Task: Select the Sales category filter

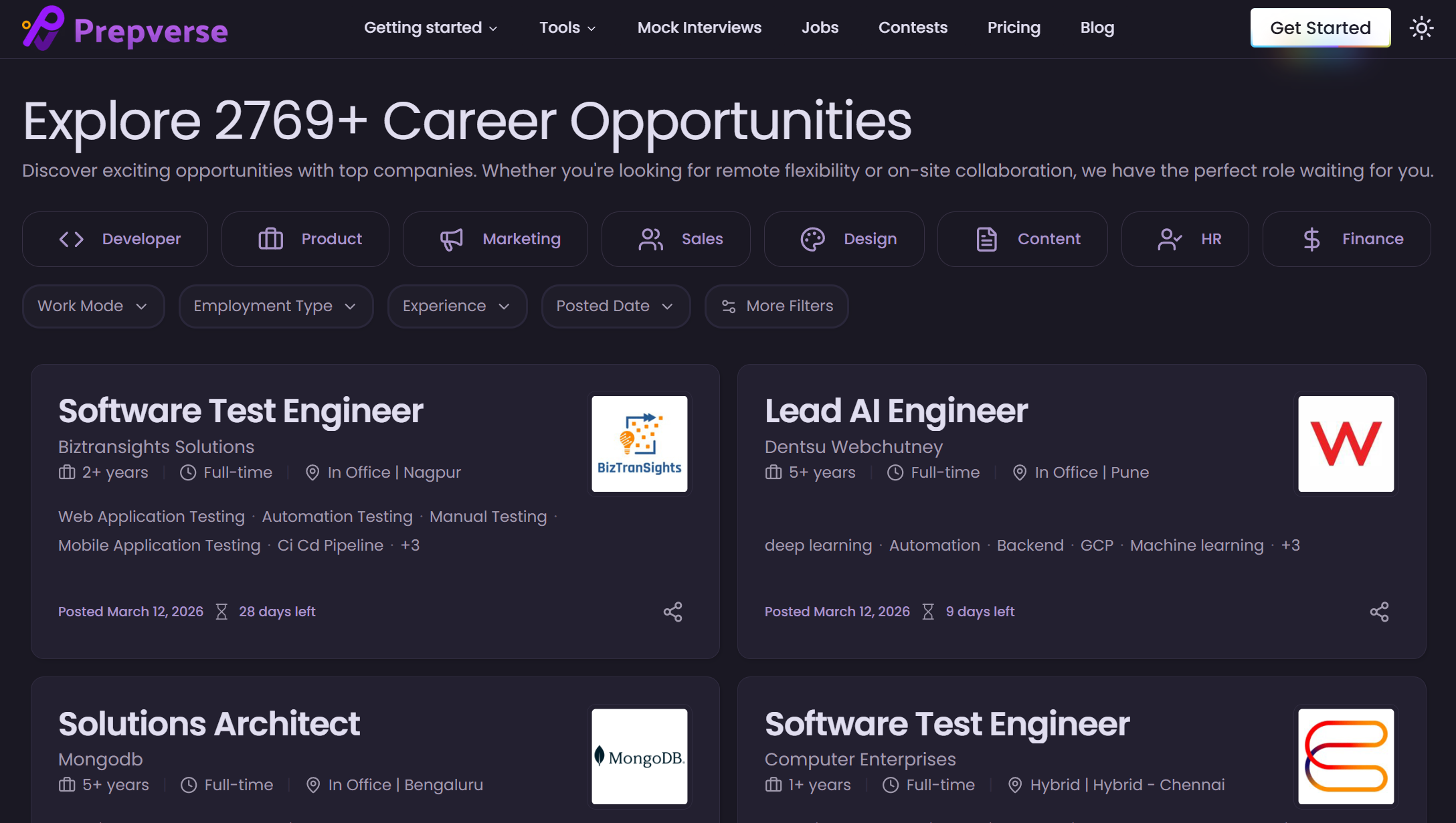Action: [x=675, y=239]
